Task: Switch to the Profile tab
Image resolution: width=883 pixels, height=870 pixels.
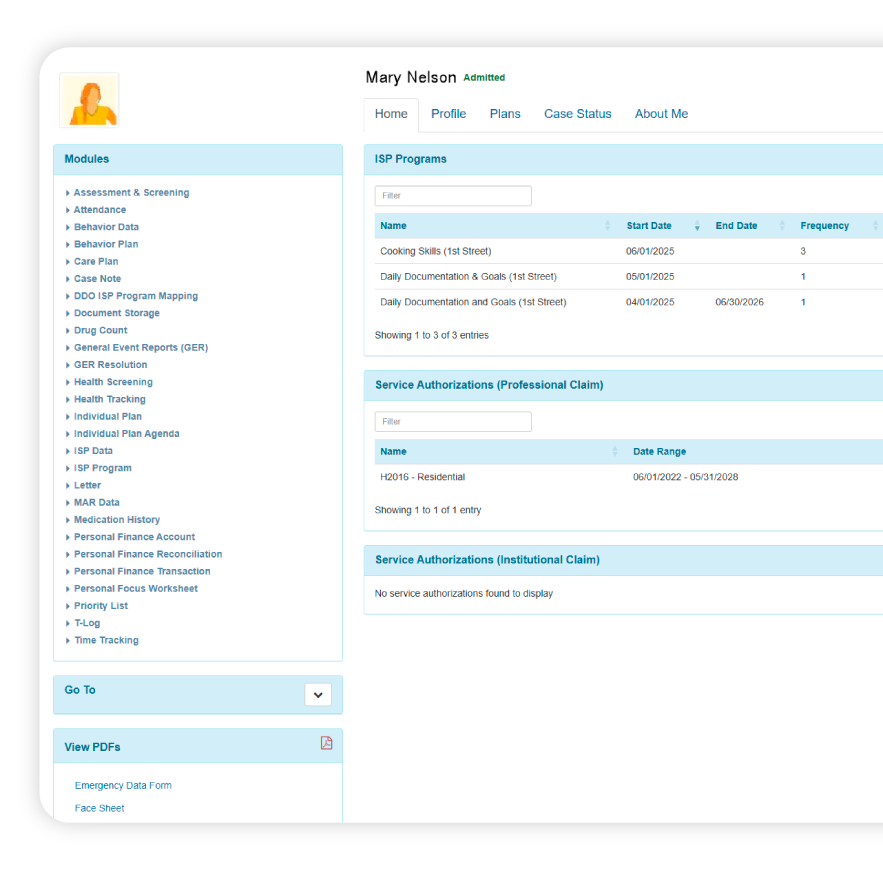Action: coord(448,113)
